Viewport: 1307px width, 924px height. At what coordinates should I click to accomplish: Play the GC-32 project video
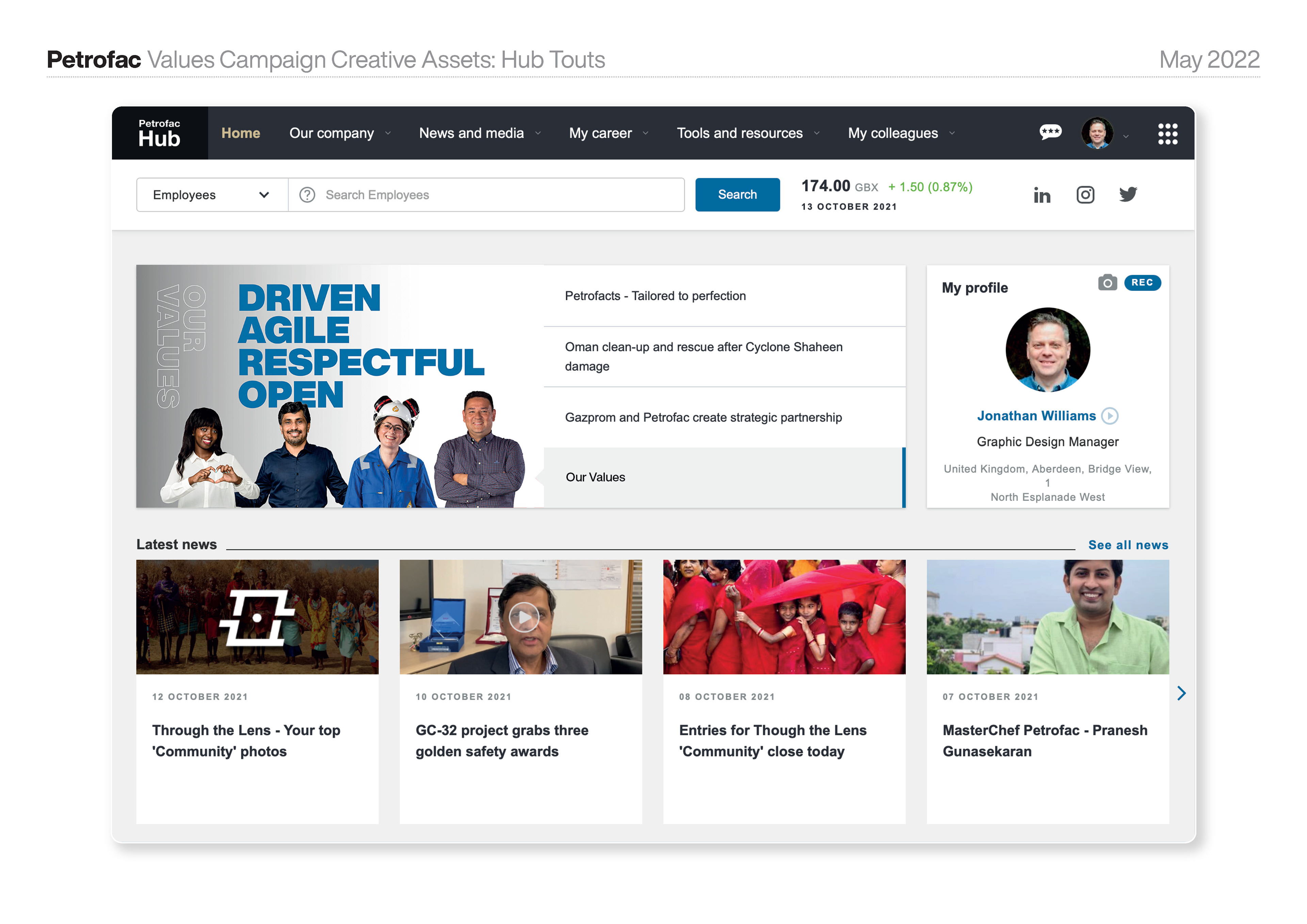(x=524, y=618)
